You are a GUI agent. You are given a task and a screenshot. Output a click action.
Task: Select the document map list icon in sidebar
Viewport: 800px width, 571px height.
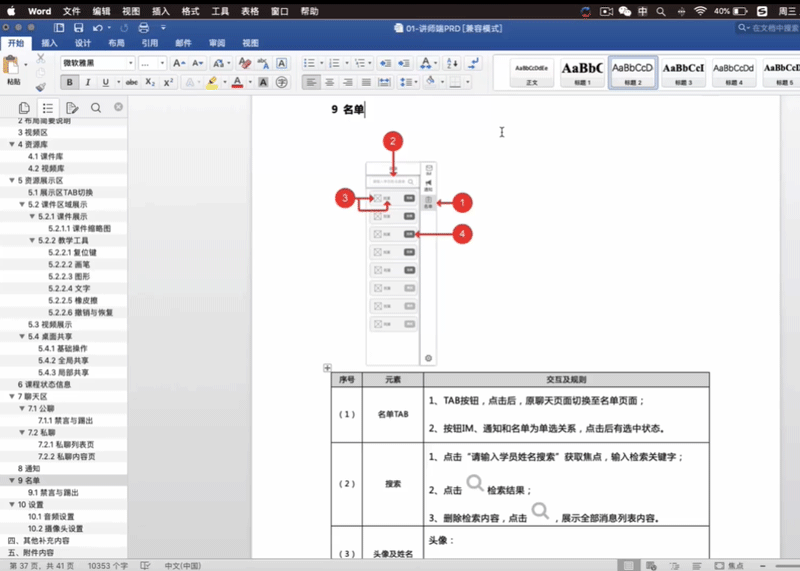(x=48, y=108)
